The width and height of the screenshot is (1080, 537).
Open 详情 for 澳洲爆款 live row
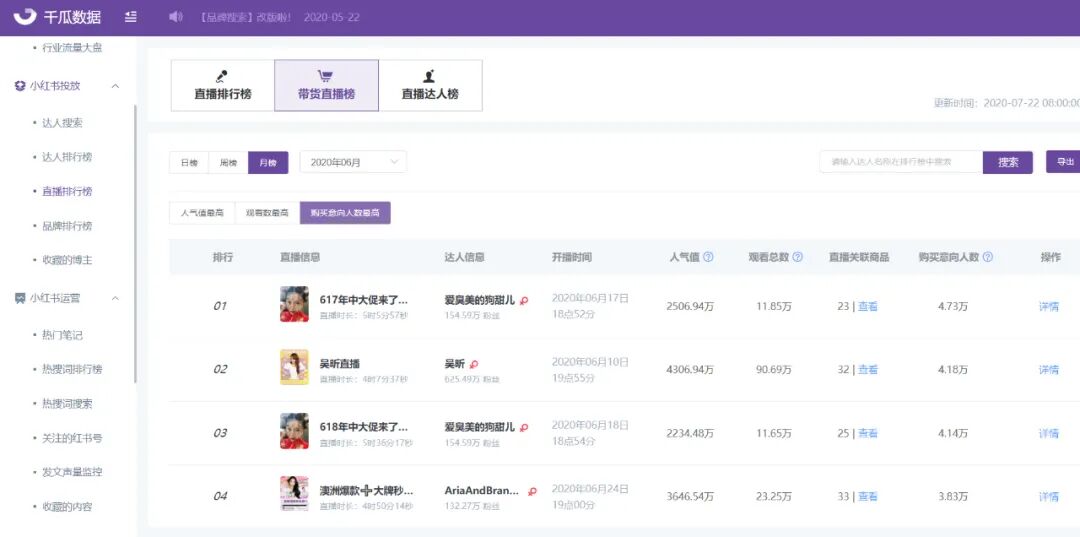click(1048, 496)
